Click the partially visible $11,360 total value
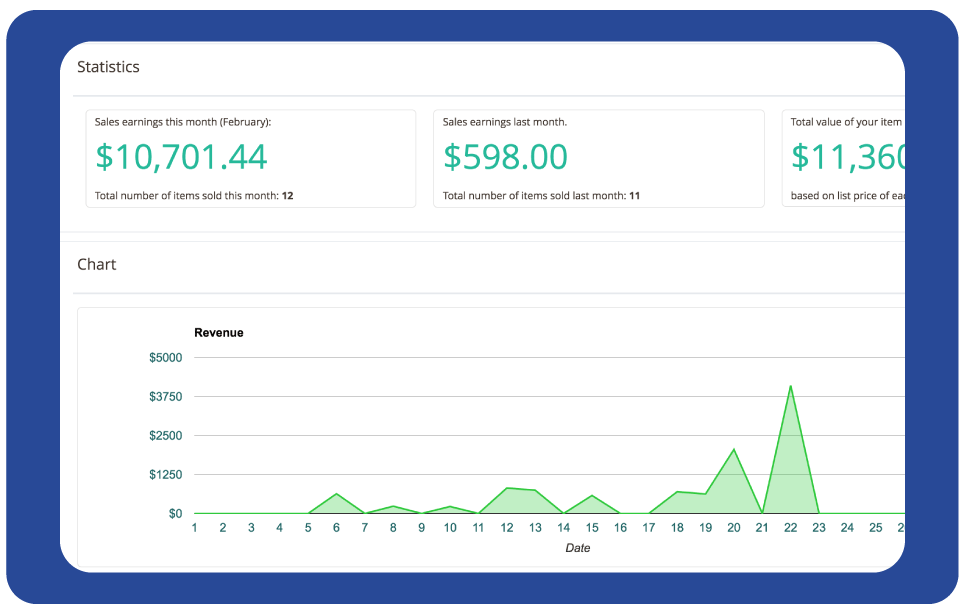The height and width of the screenshot is (610, 965). 848,157
